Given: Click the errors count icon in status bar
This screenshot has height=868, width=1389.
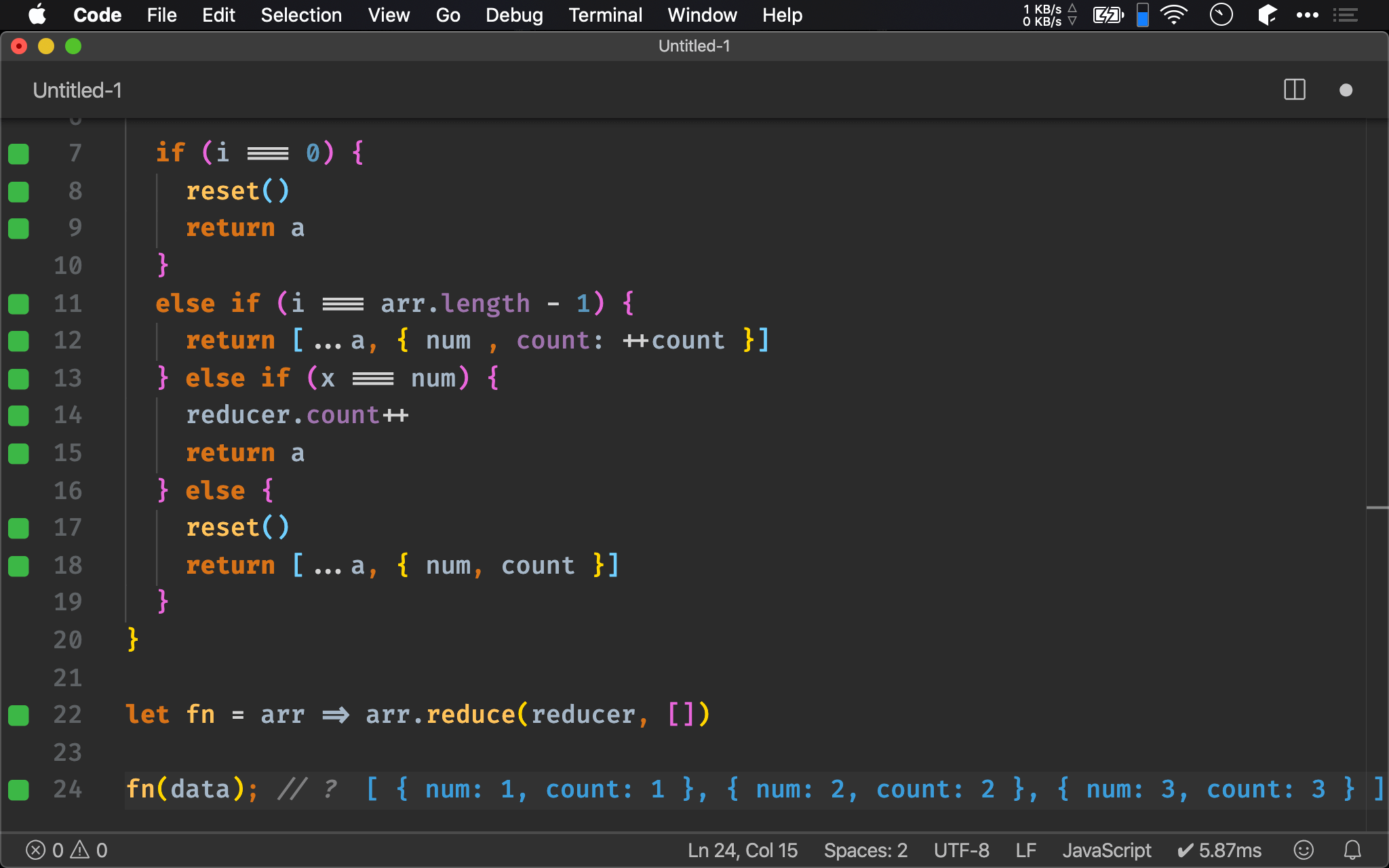Looking at the screenshot, I should pyautogui.click(x=36, y=850).
